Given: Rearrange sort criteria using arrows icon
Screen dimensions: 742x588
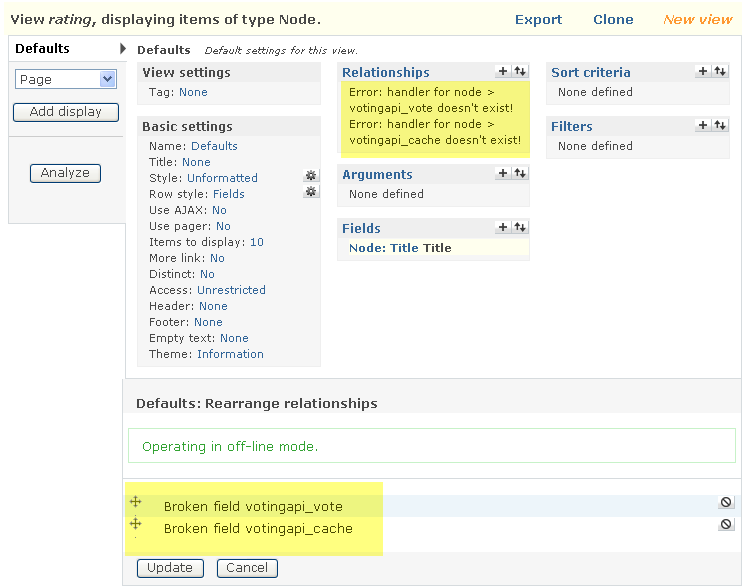Looking at the screenshot, I should coord(720,71).
